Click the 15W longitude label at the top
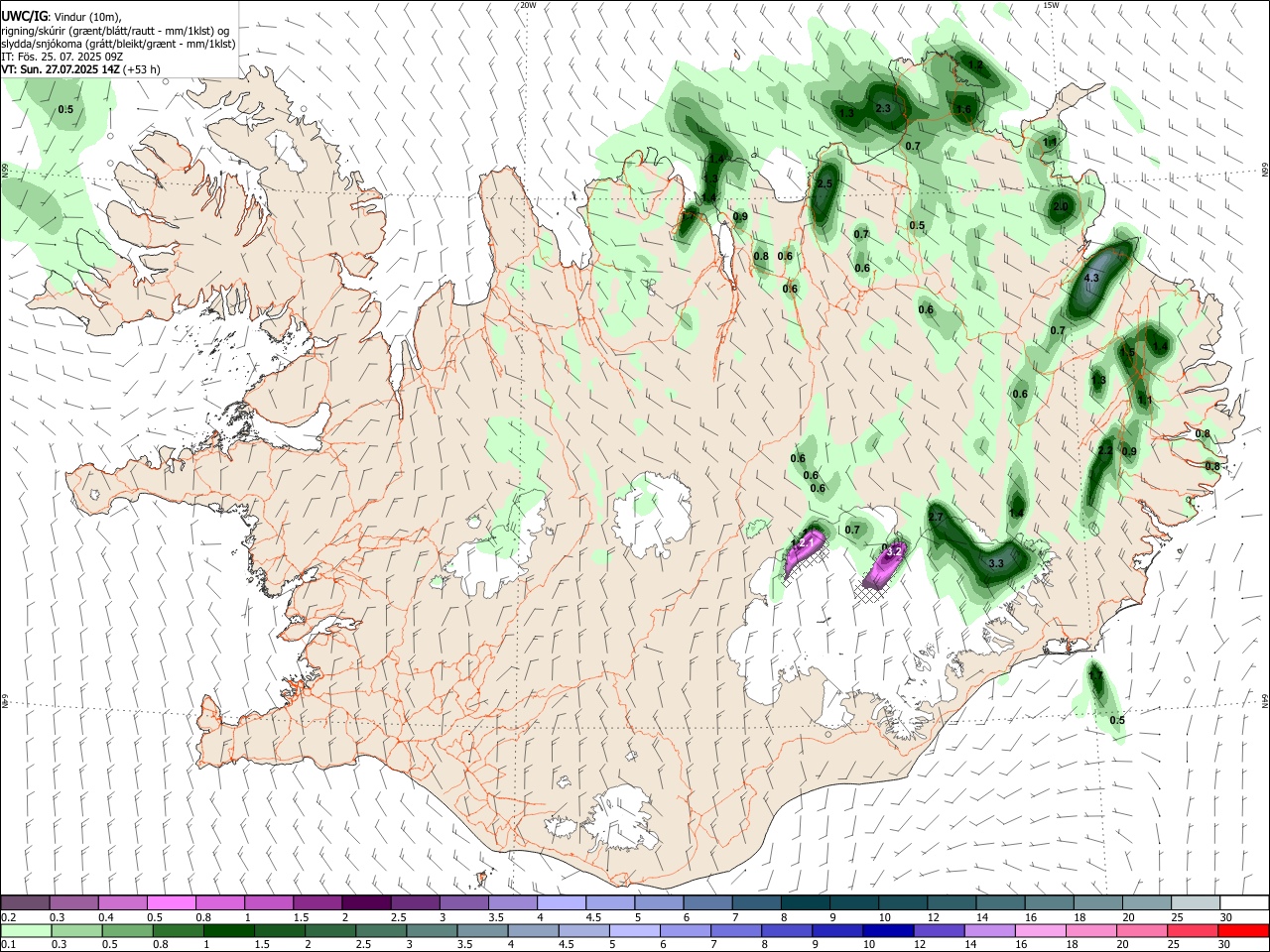 tap(1051, 5)
